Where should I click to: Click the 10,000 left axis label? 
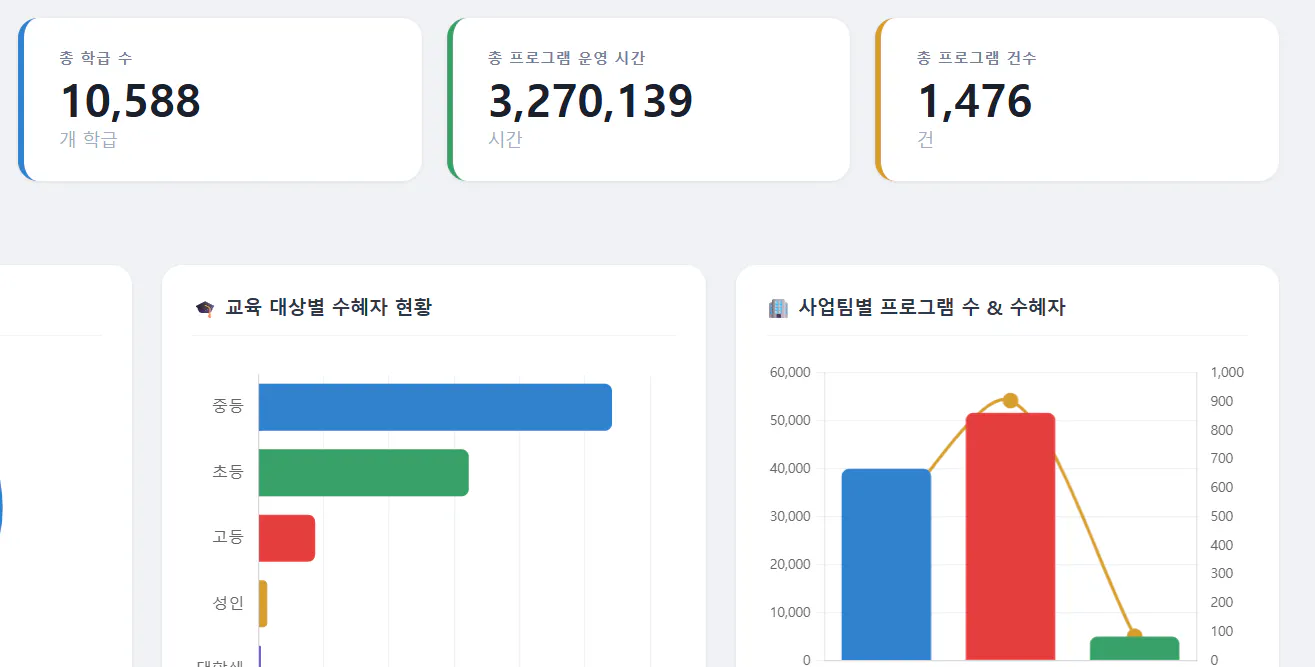pyautogui.click(x=790, y=612)
